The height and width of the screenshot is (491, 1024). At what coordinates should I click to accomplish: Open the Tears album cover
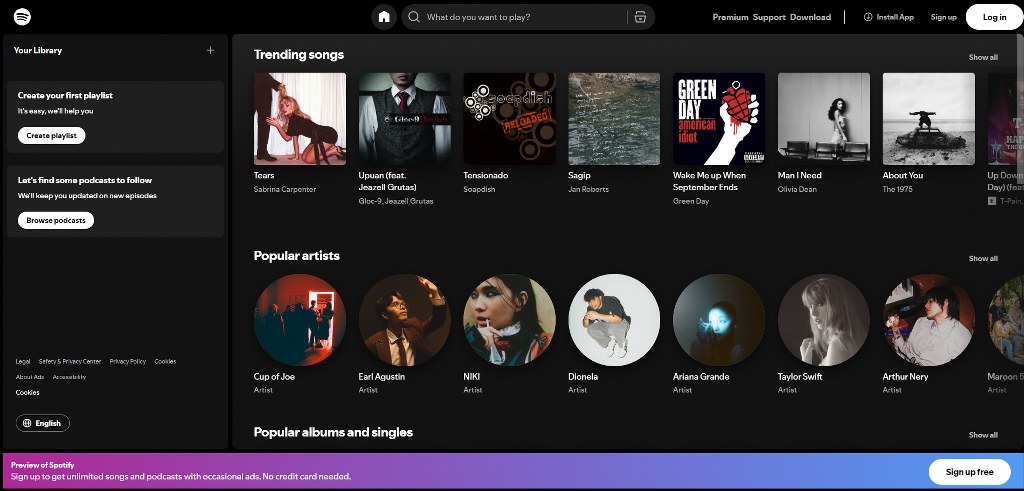(300, 119)
